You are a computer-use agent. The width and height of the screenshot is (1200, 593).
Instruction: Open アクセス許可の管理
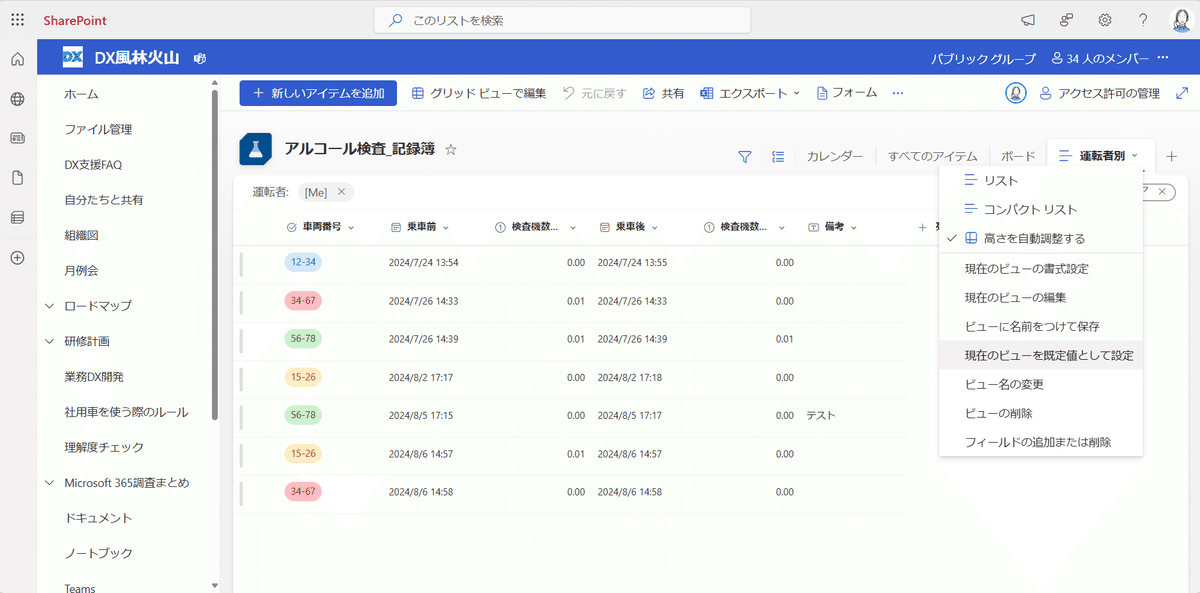1099,93
